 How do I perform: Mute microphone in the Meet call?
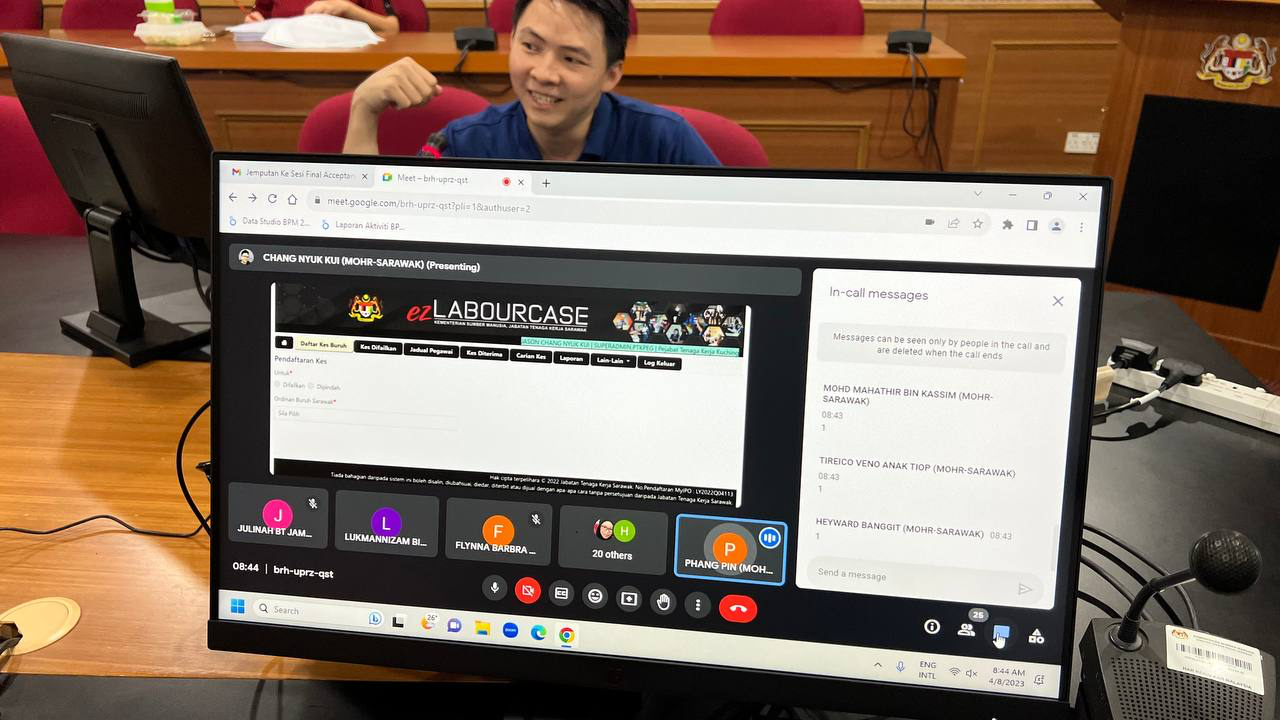coord(494,589)
